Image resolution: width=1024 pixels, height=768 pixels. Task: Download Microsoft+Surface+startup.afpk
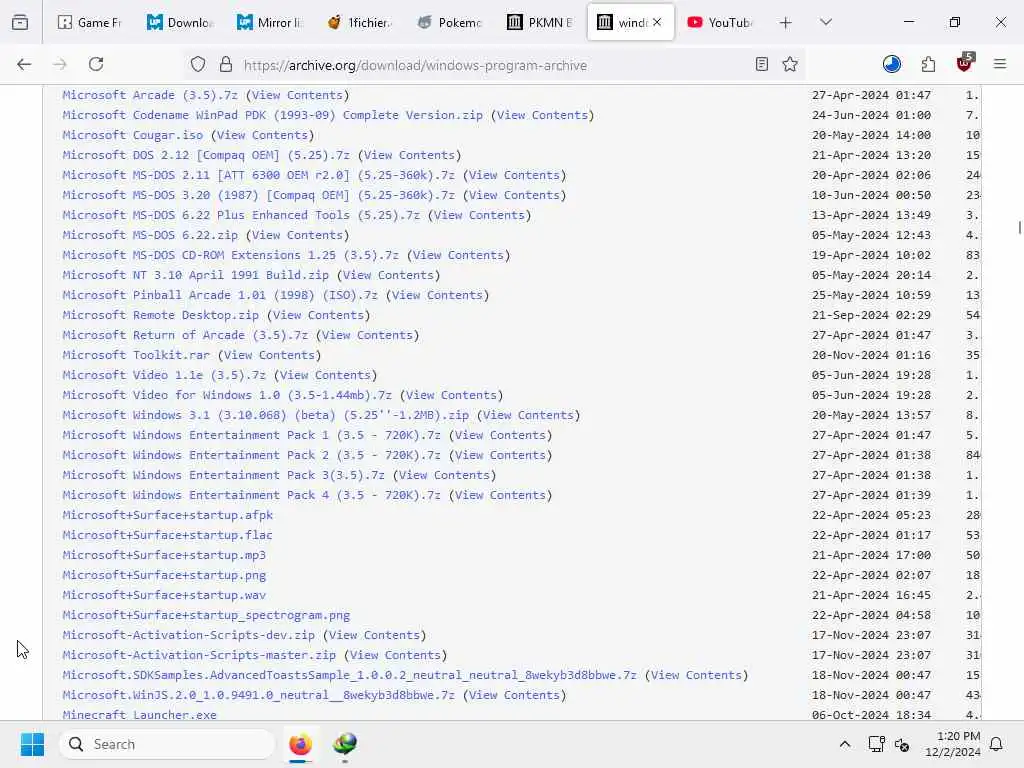[x=167, y=515]
